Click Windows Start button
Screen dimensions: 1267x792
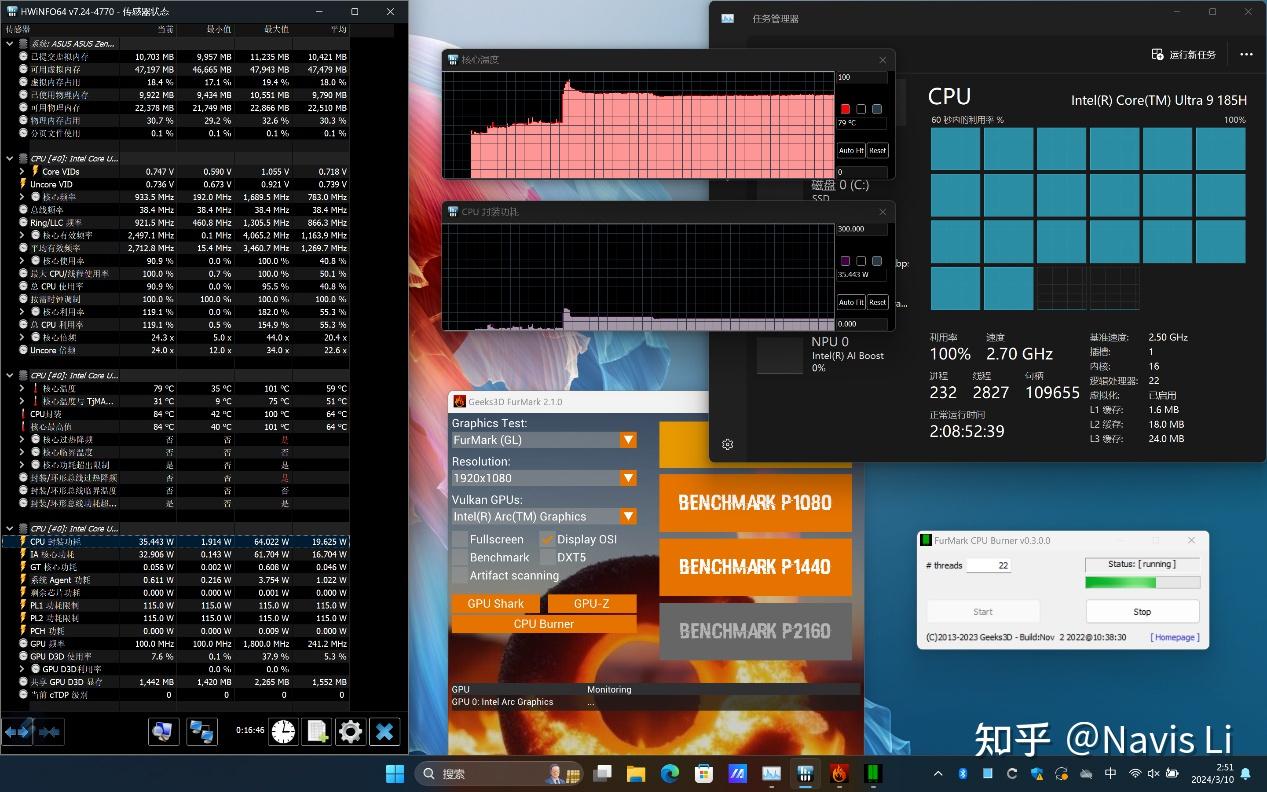click(395, 773)
